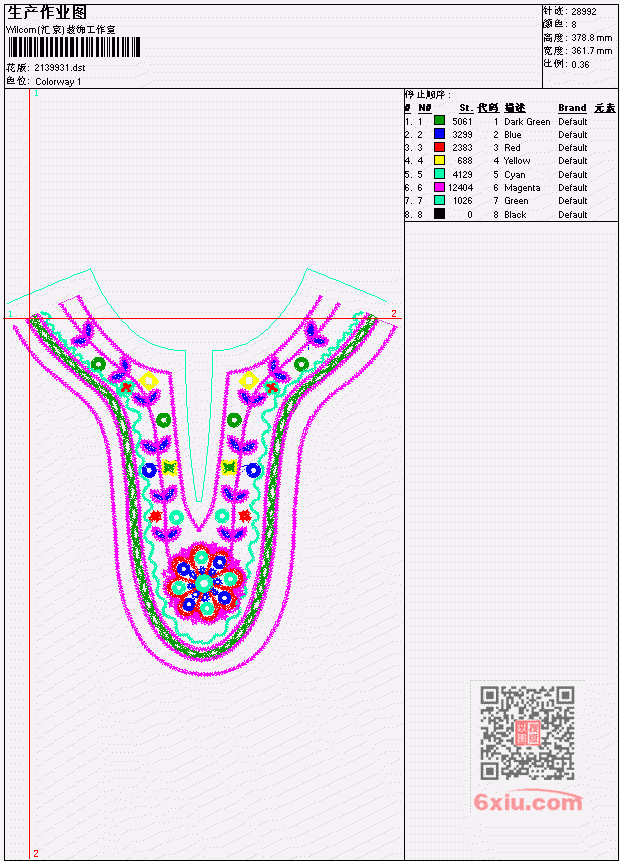Pick the Green color swatch in row 7
Image resolution: width=620 pixels, height=861 pixels.
click(439, 200)
